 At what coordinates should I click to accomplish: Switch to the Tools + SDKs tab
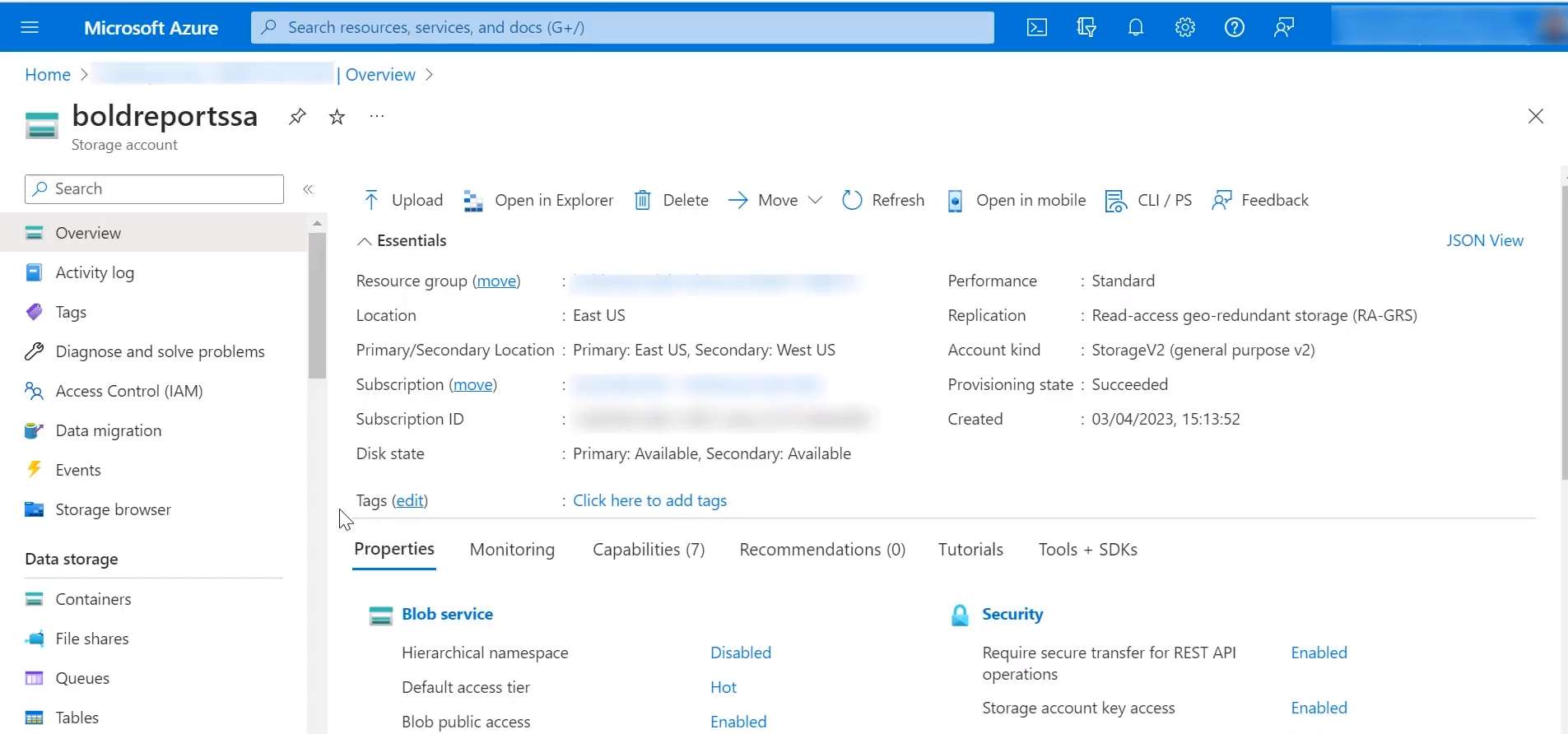[x=1087, y=550]
